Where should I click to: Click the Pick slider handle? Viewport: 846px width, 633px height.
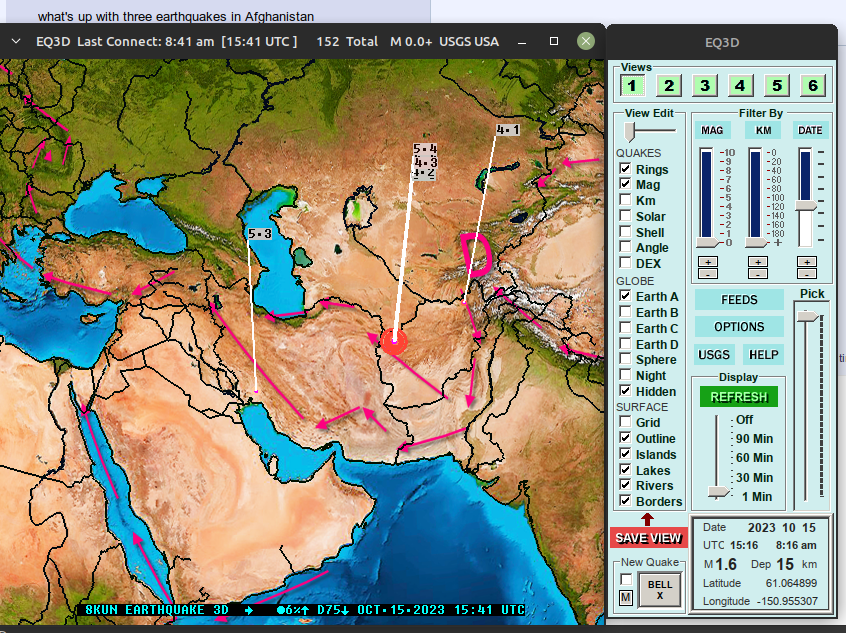(x=808, y=316)
